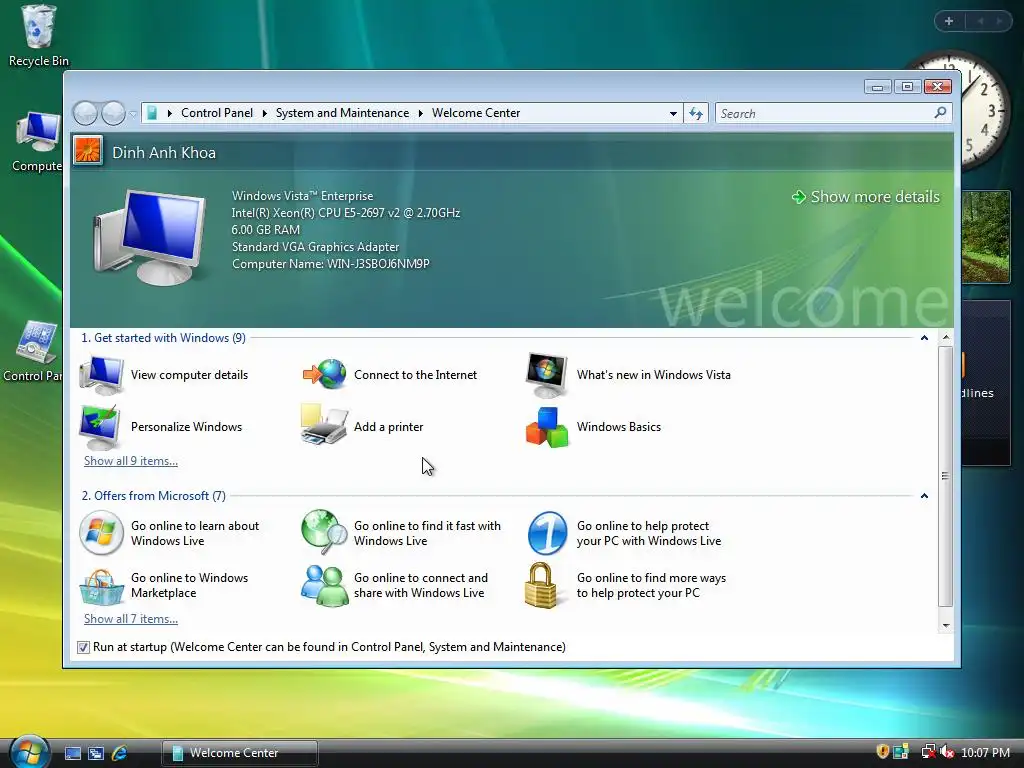Click Show more details link

(866, 197)
